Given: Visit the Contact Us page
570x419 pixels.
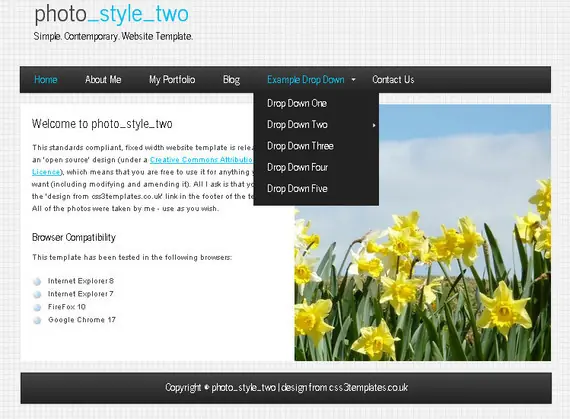Looking at the screenshot, I should coord(393,80).
